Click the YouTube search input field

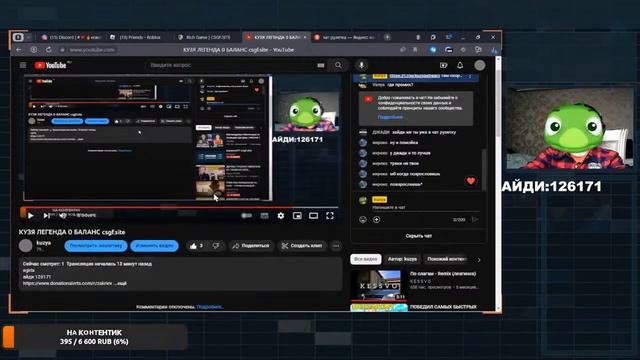click(231, 65)
